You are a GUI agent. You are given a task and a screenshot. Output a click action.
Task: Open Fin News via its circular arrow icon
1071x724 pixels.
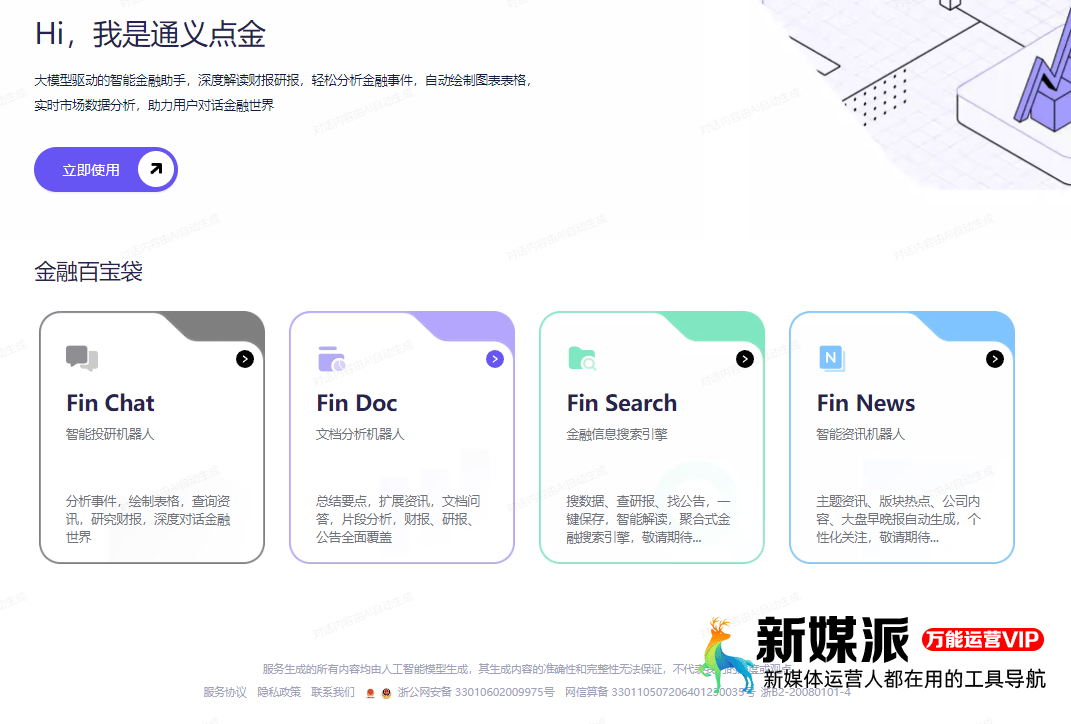[995, 358]
